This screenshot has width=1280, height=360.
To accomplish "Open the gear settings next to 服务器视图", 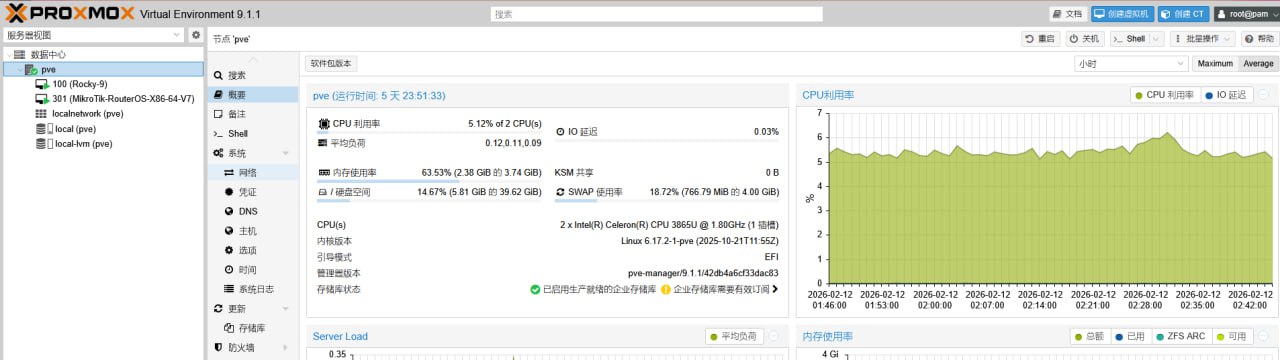I will [x=196, y=35].
